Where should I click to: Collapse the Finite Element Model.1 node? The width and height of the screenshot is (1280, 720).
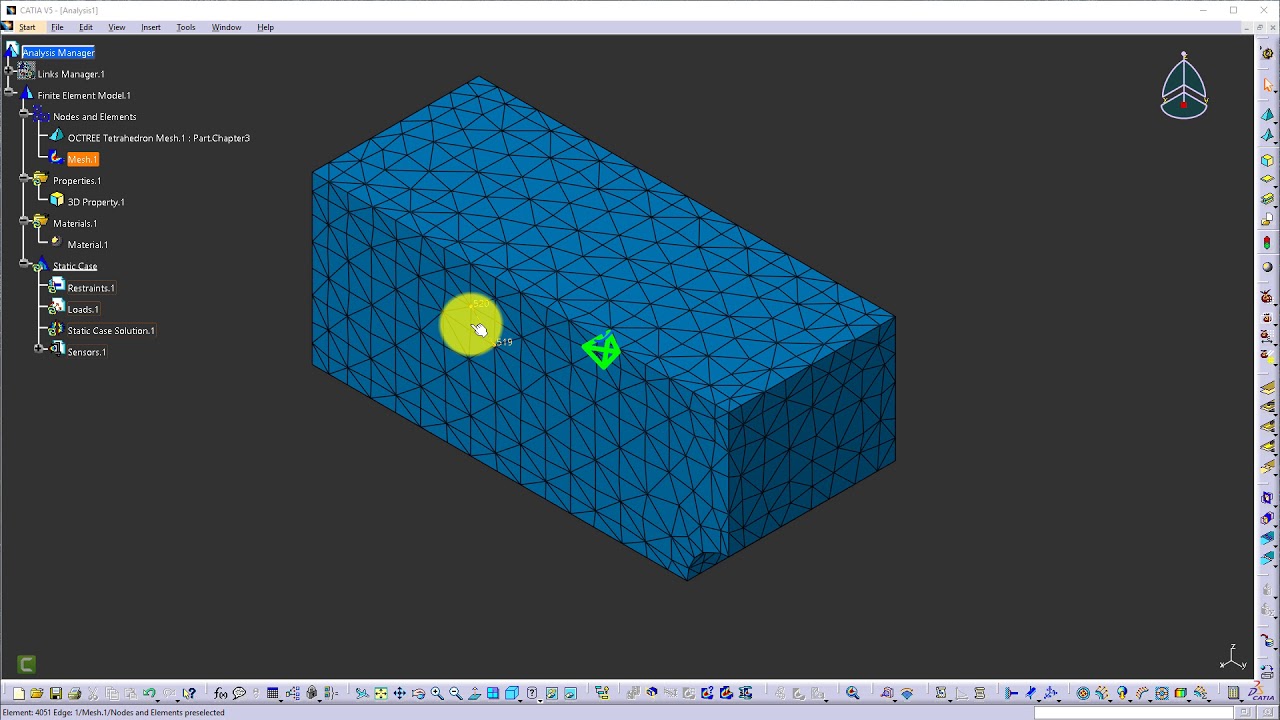[x=9, y=90]
